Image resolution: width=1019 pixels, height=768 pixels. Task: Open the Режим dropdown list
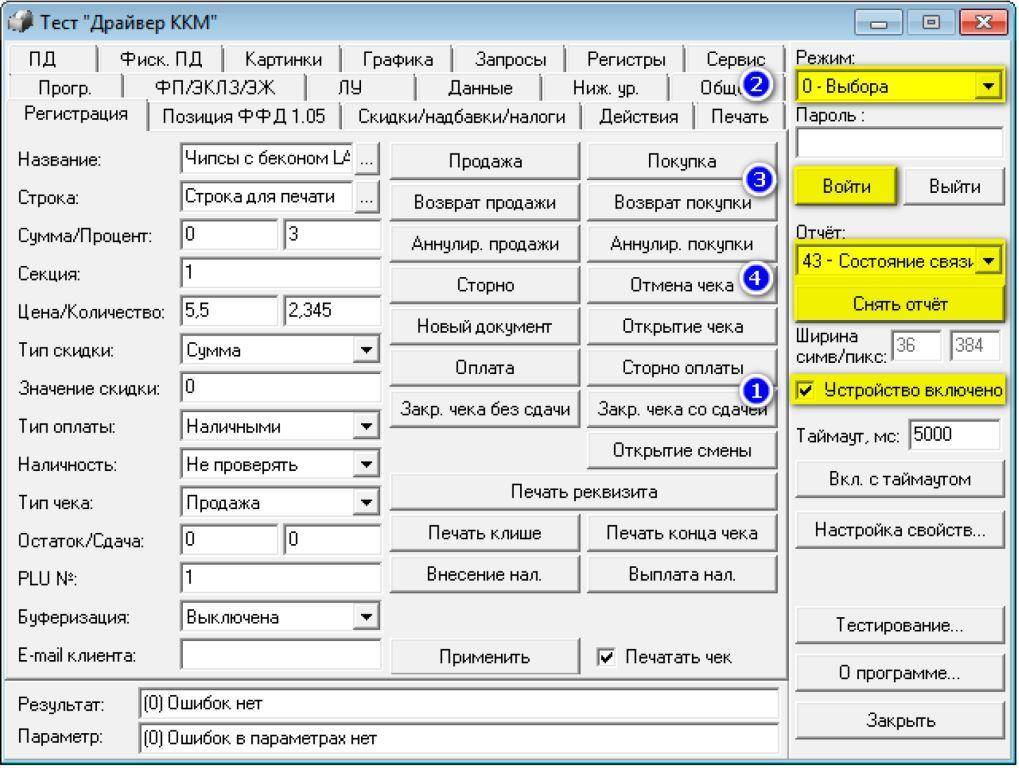coord(989,87)
